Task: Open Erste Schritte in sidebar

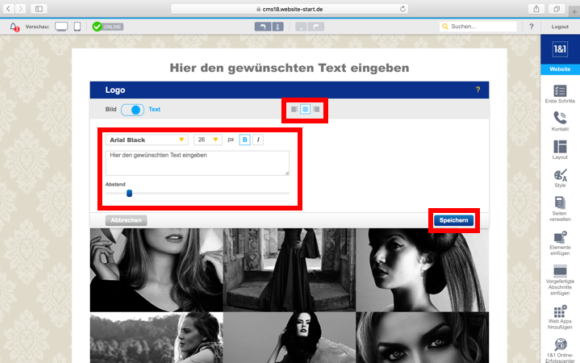Action: (560, 94)
